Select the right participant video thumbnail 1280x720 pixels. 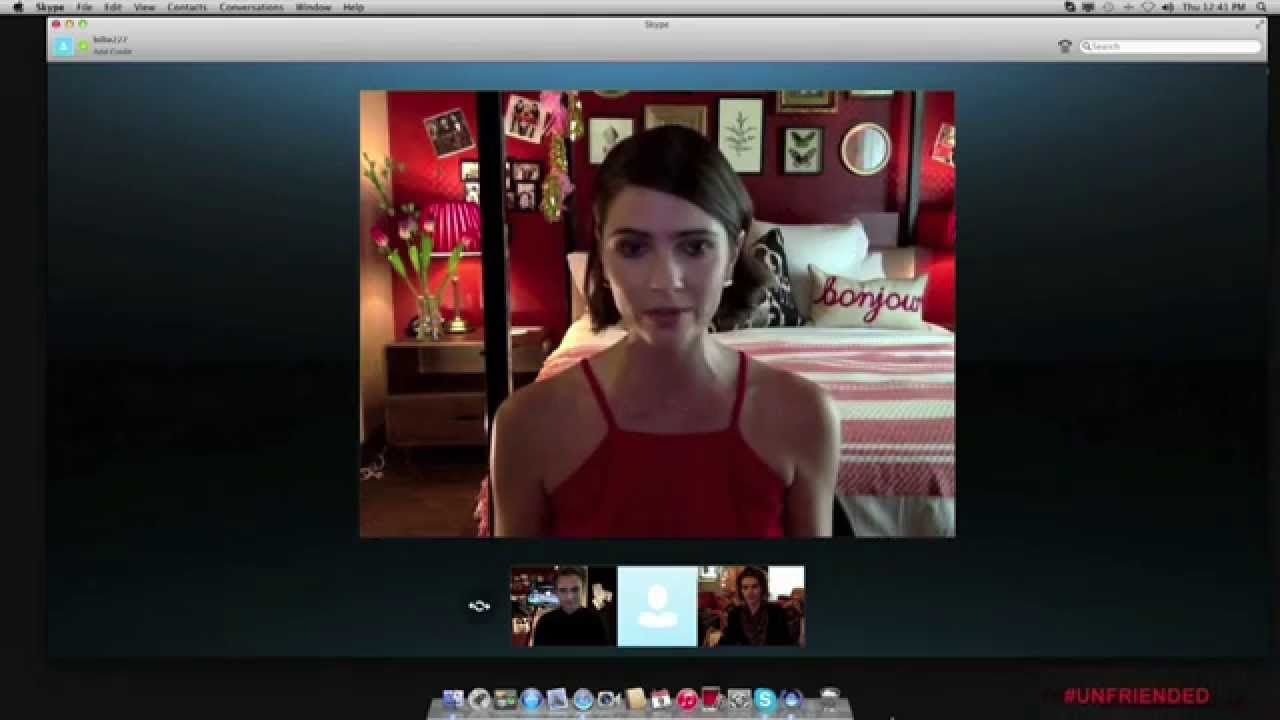(x=751, y=606)
